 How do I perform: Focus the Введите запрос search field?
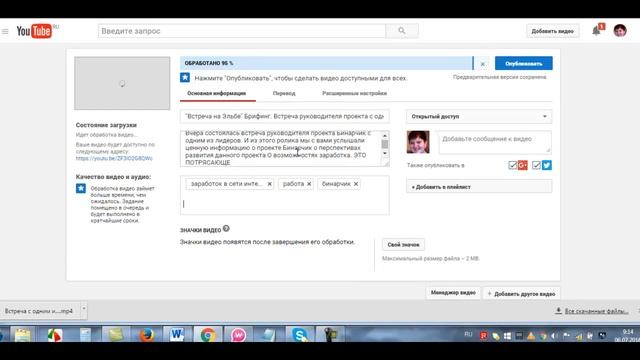coord(242,31)
